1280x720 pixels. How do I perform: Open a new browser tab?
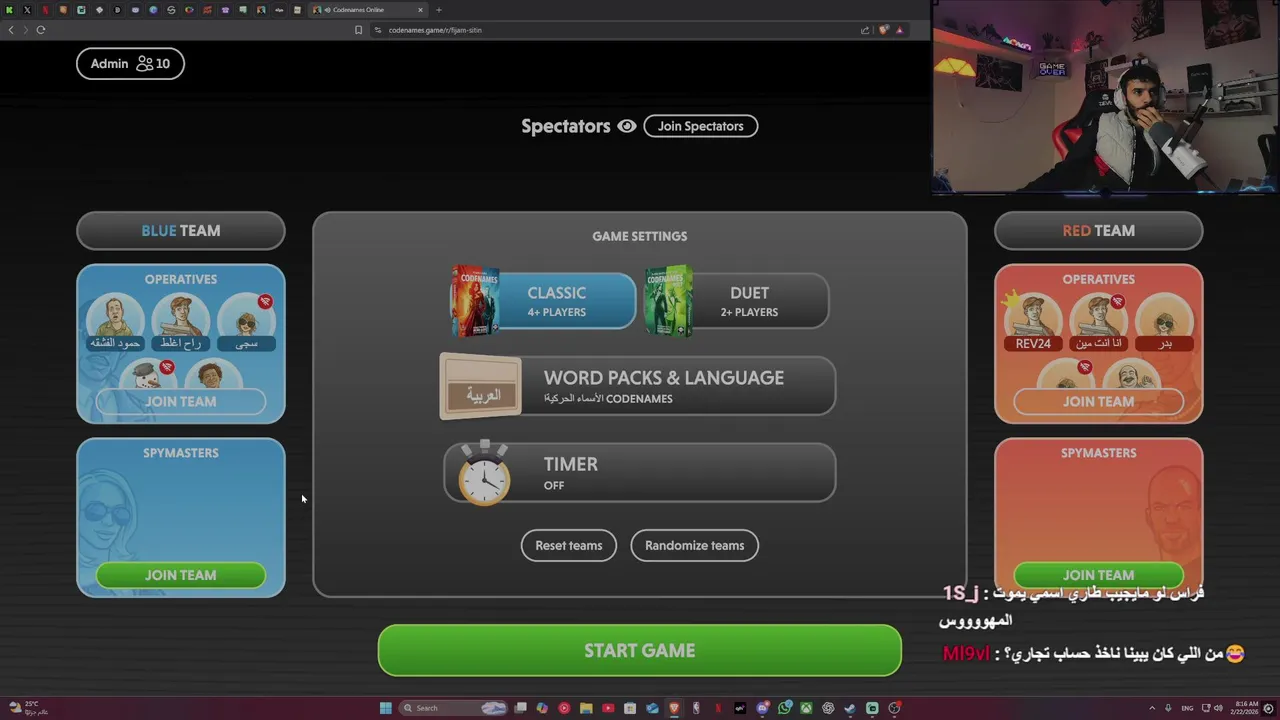pos(438,10)
